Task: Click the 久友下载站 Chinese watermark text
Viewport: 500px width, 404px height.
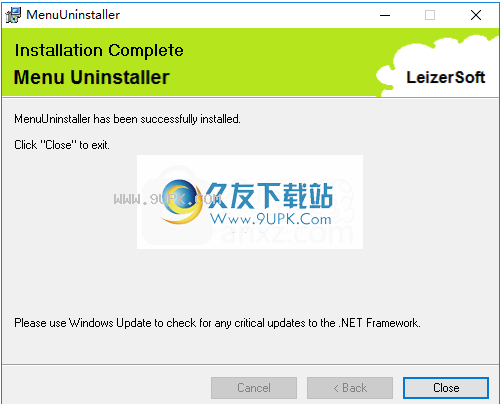Action: click(269, 196)
